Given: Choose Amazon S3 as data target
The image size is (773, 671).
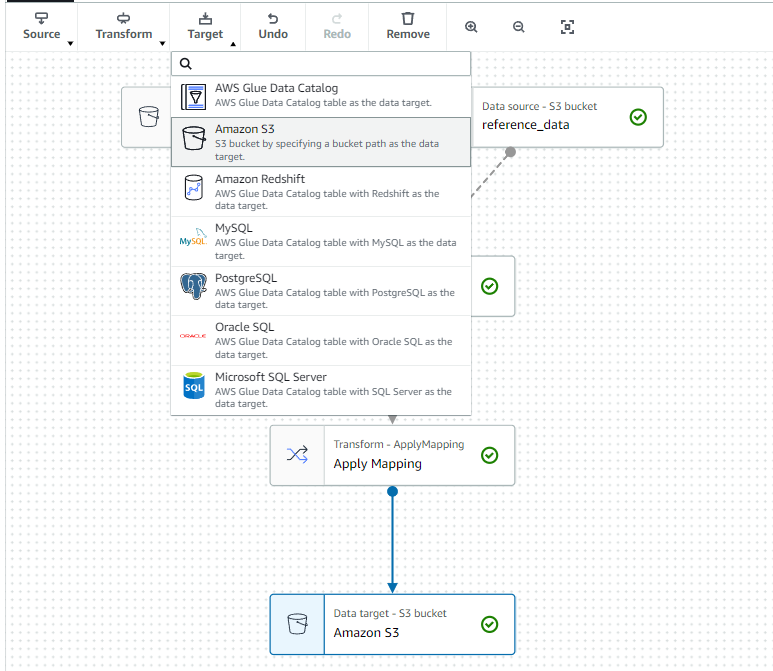Looking at the screenshot, I should click(321, 142).
